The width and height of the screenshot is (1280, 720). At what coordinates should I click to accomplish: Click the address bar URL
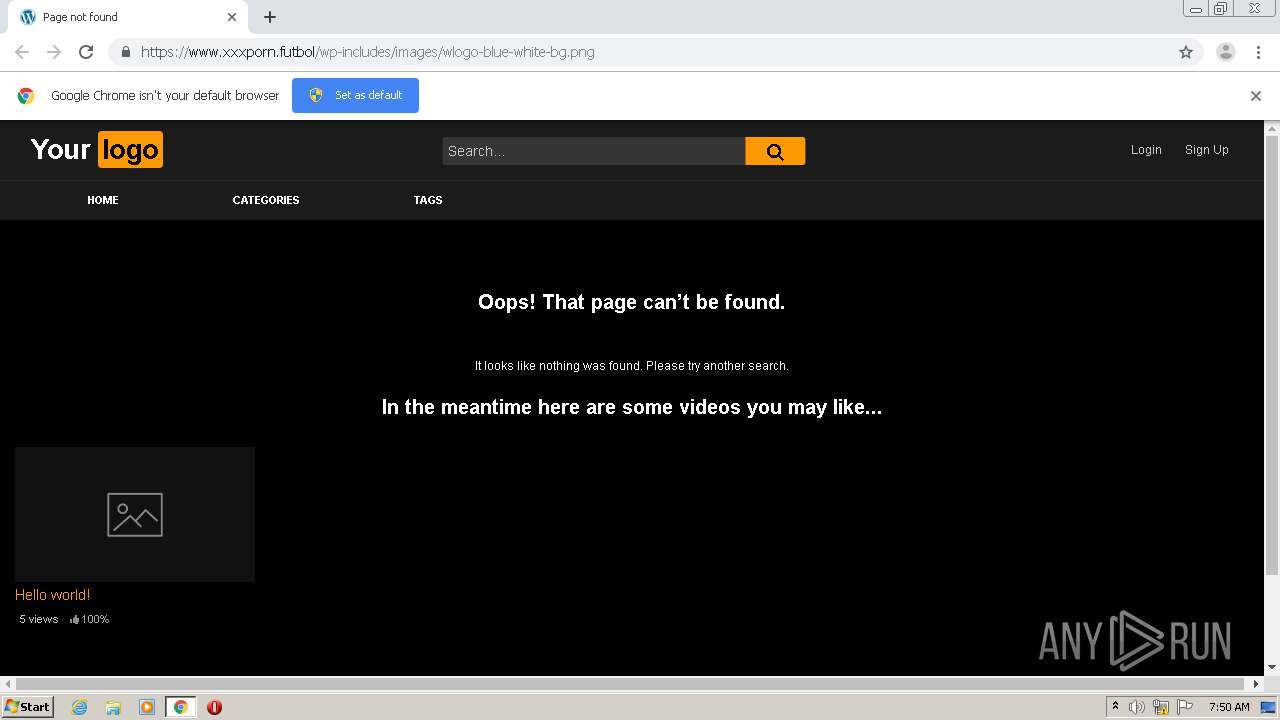pos(367,52)
